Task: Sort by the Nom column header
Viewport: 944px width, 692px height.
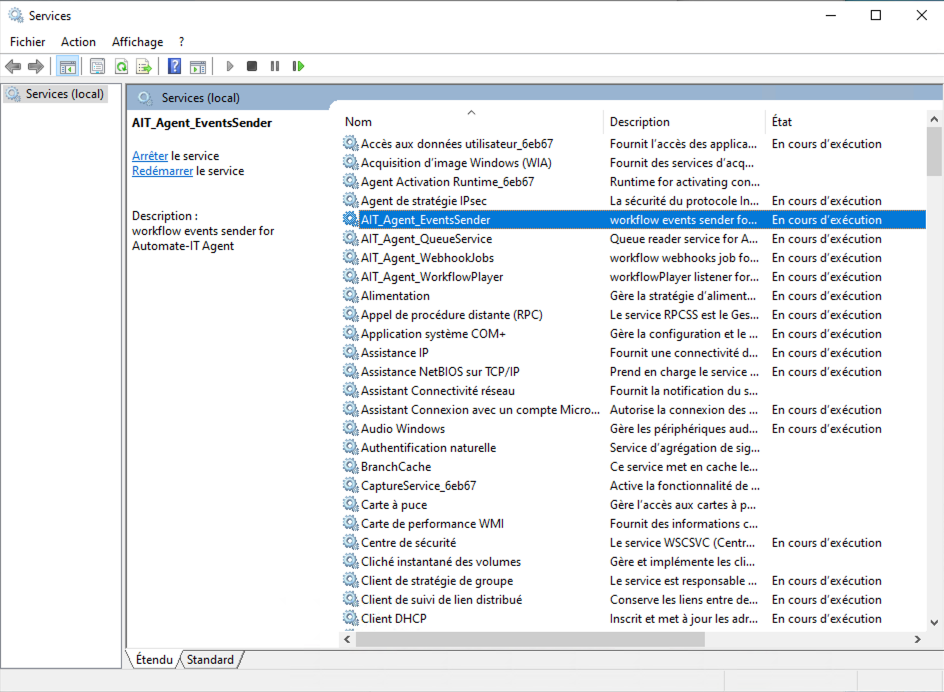Action: pos(471,121)
